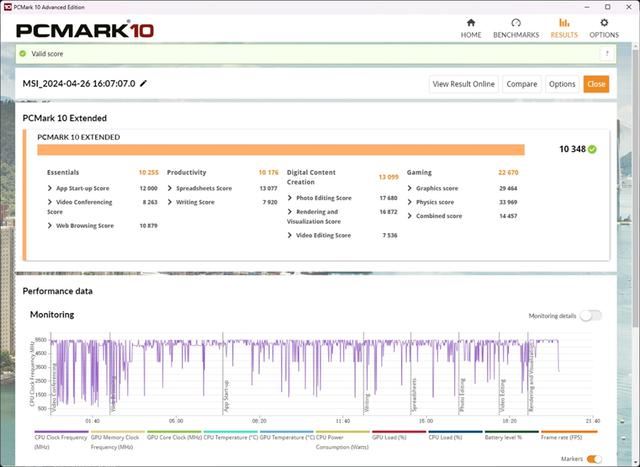Open the Benchmarks section
The image size is (640, 467).
click(x=515, y=28)
